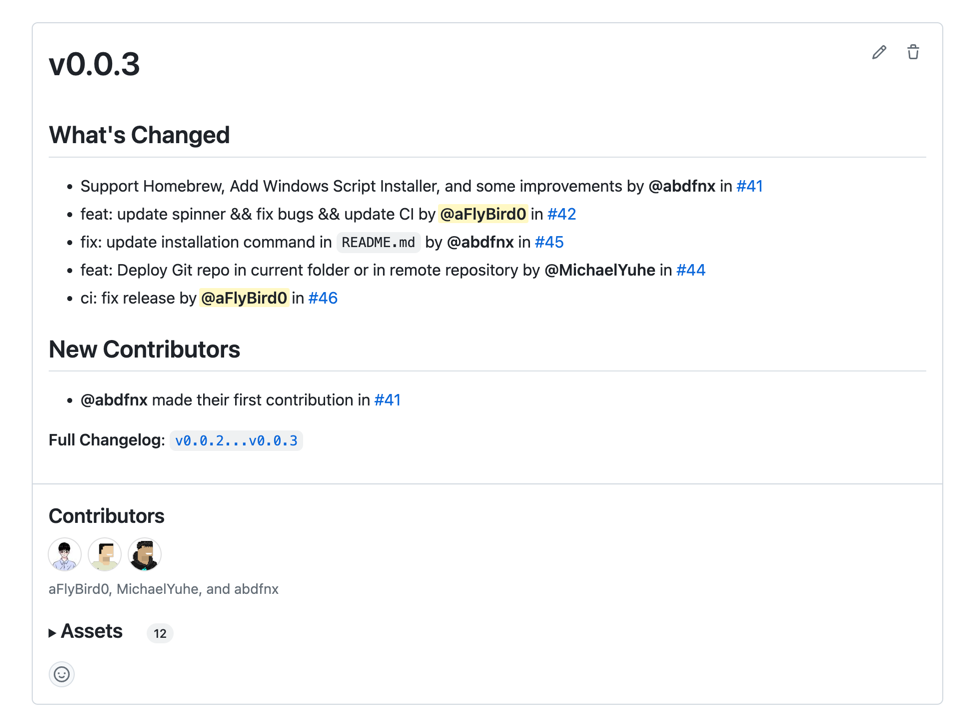Click @aFlyBird0 mention in spinner update line
This screenshot has height=716, width=956.
point(483,214)
